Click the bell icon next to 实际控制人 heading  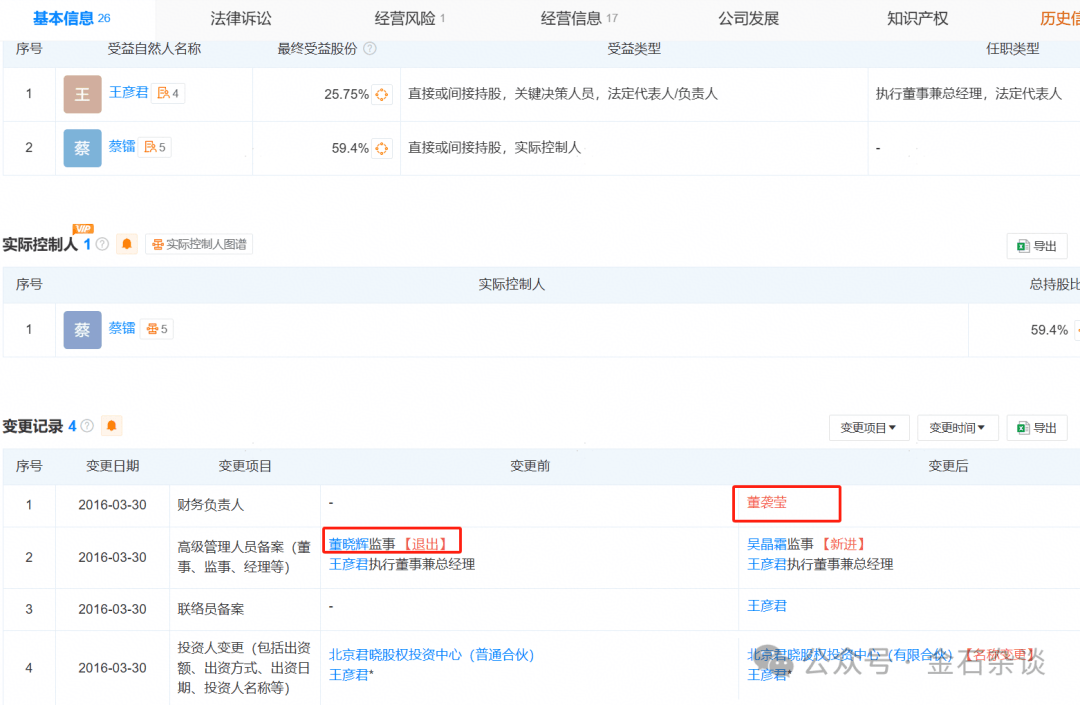point(126,244)
